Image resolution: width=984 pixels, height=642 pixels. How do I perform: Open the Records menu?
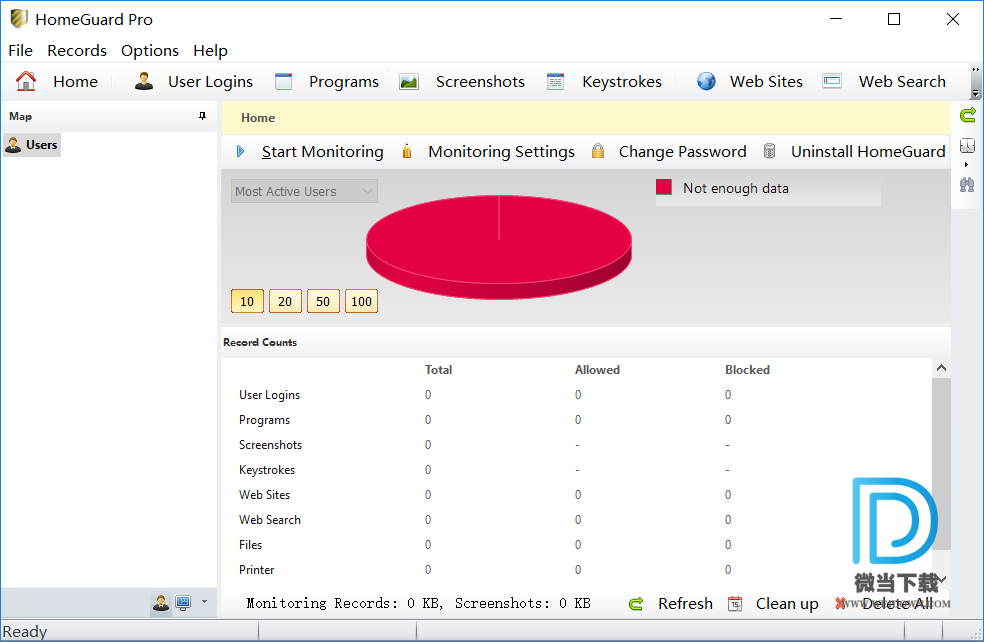[x=77, y=51]
